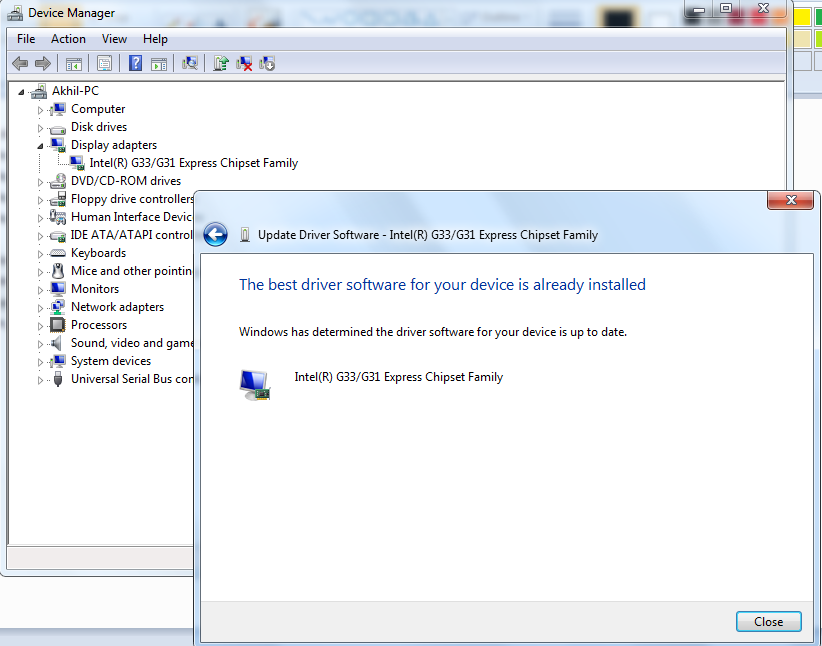Expand the Mice and other pointing devices category
822x646 pixels.
tap(40, 272)
